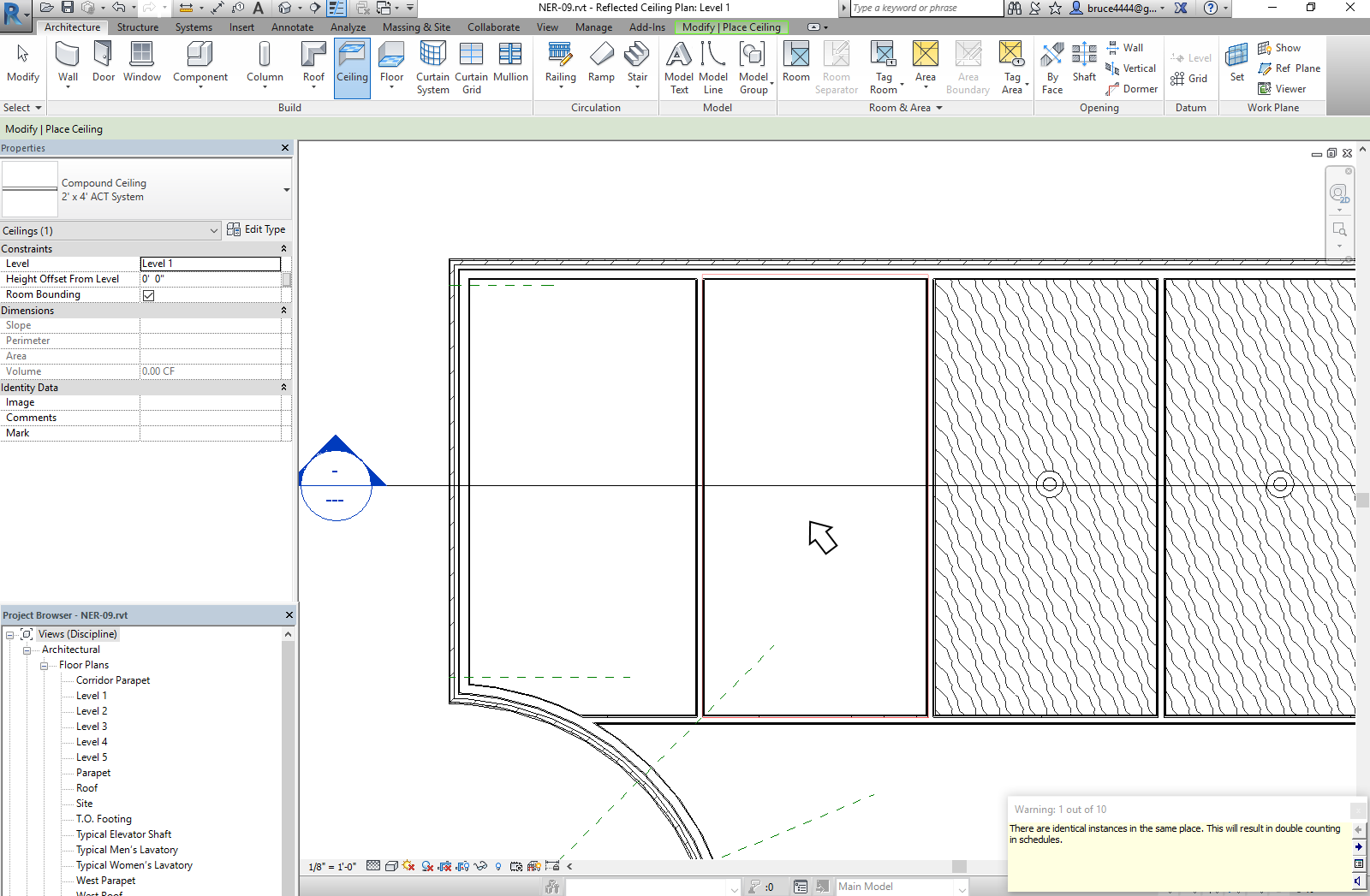The image size is (1370, 896).
Task: Toggle crop view in view control bar
Action: [444, 866]
